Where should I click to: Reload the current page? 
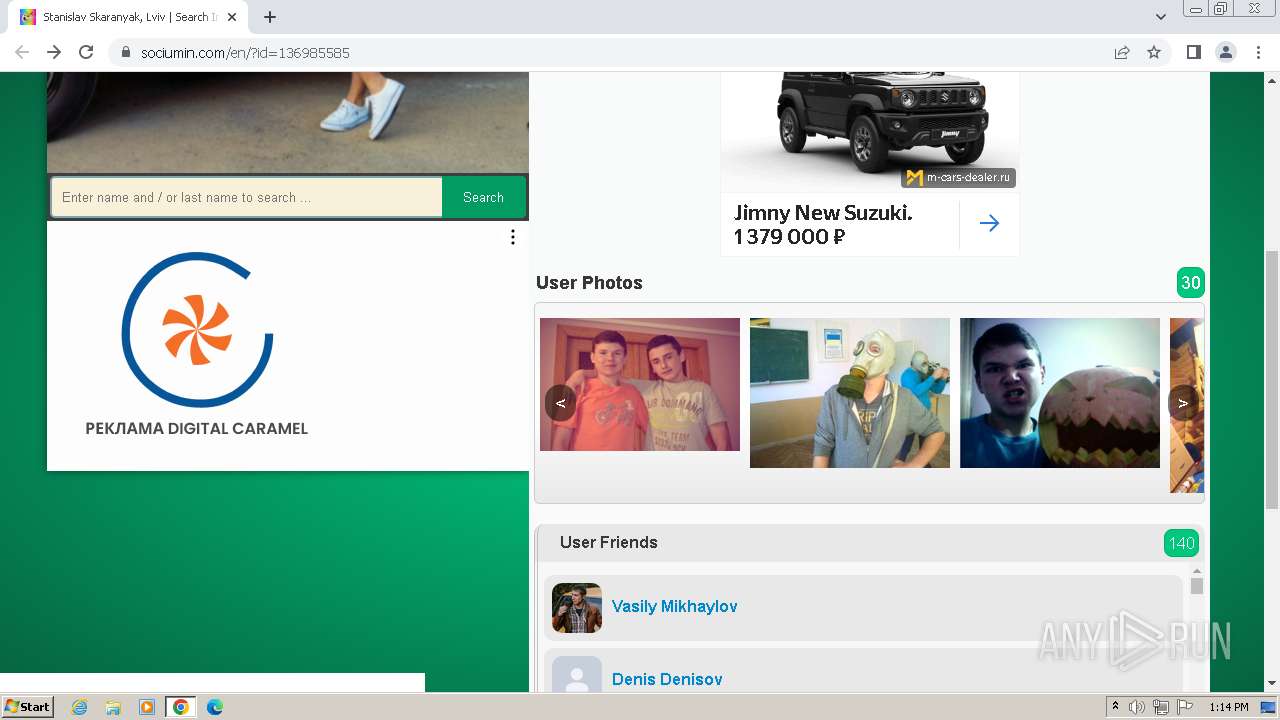coord(86,52)
